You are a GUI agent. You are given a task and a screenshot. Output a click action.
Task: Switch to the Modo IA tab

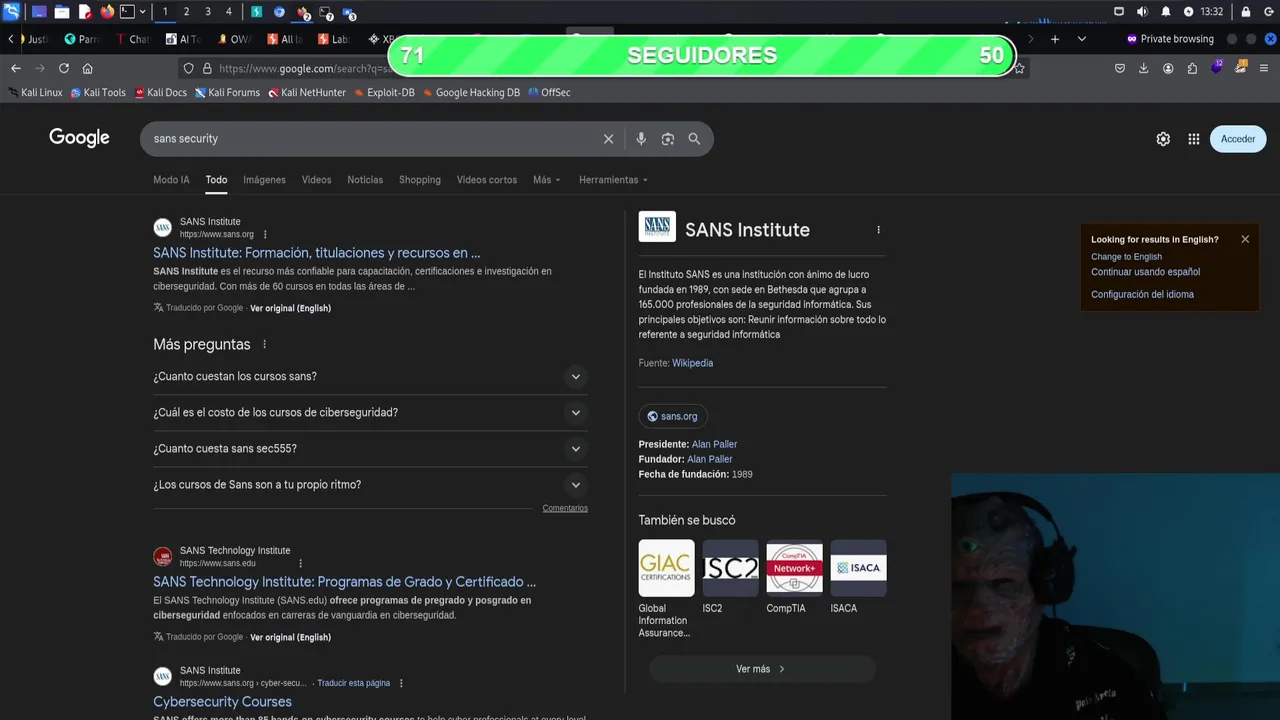[171, 180]
